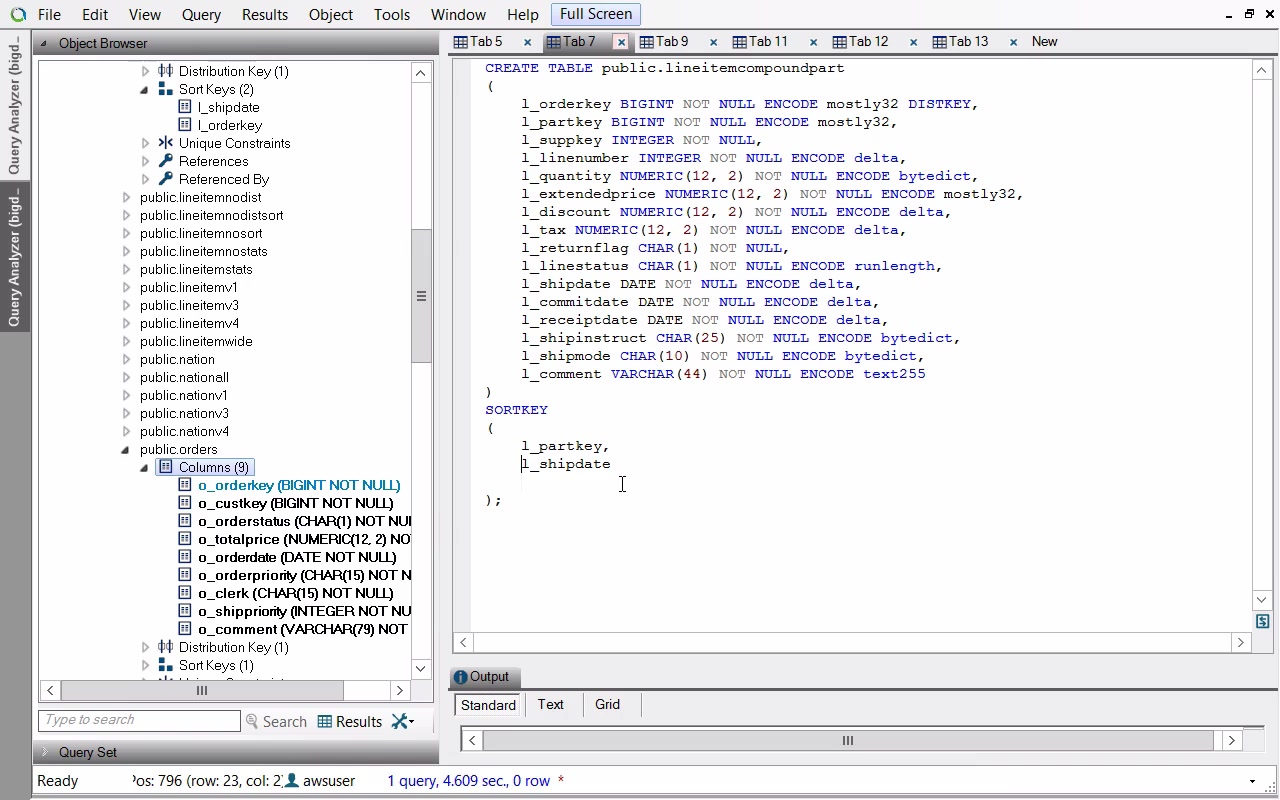
Task: Expand the Query Set panel
Action: tap(44, 752)
